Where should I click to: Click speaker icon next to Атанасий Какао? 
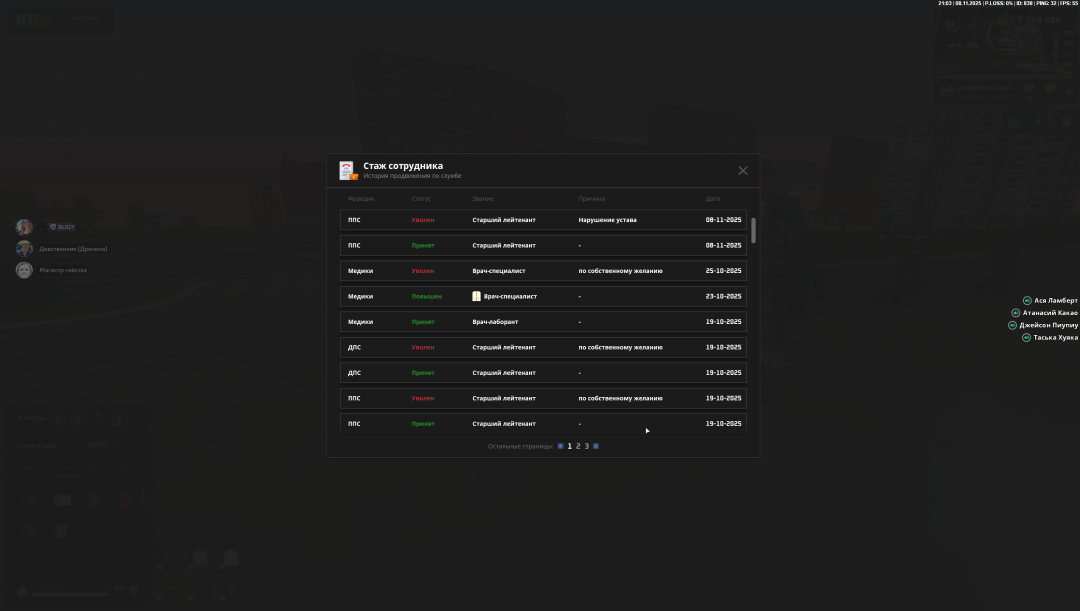tap(1016, 313)
